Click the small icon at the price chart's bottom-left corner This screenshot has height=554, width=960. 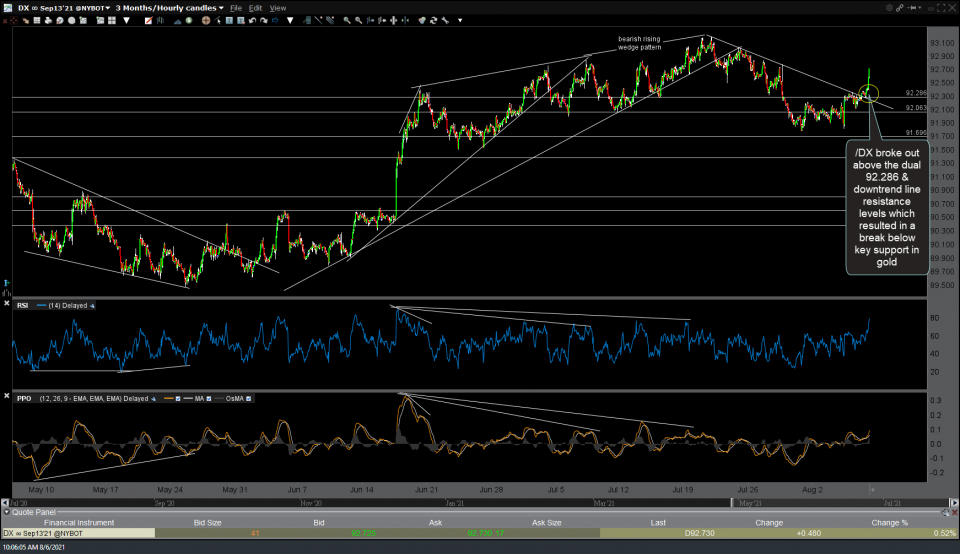tap(8, 284)
